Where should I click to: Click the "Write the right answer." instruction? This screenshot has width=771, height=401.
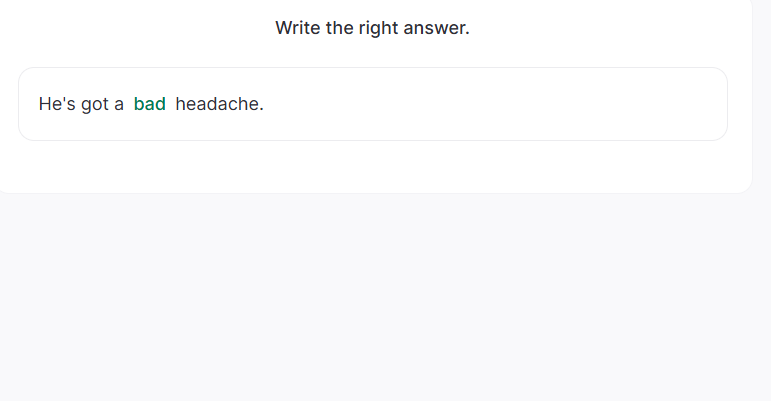coord(372,28)
